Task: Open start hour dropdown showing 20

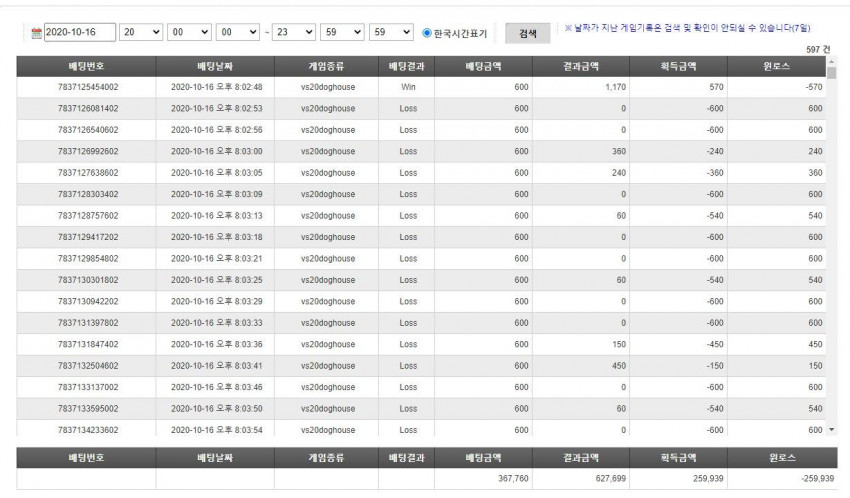Action: (x=140, y=33)
